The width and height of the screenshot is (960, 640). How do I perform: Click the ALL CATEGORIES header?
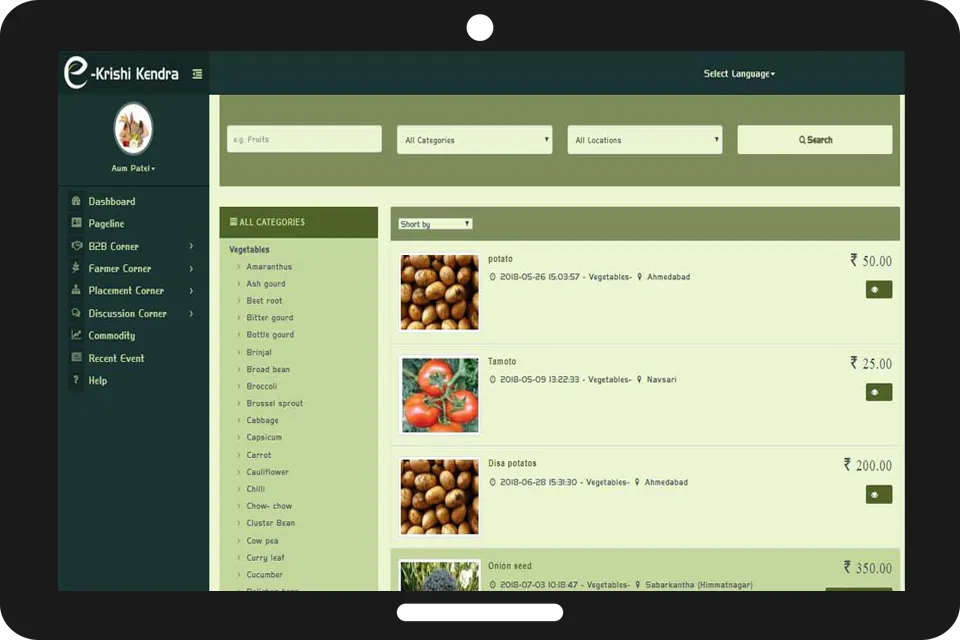[x=299, y=222]
